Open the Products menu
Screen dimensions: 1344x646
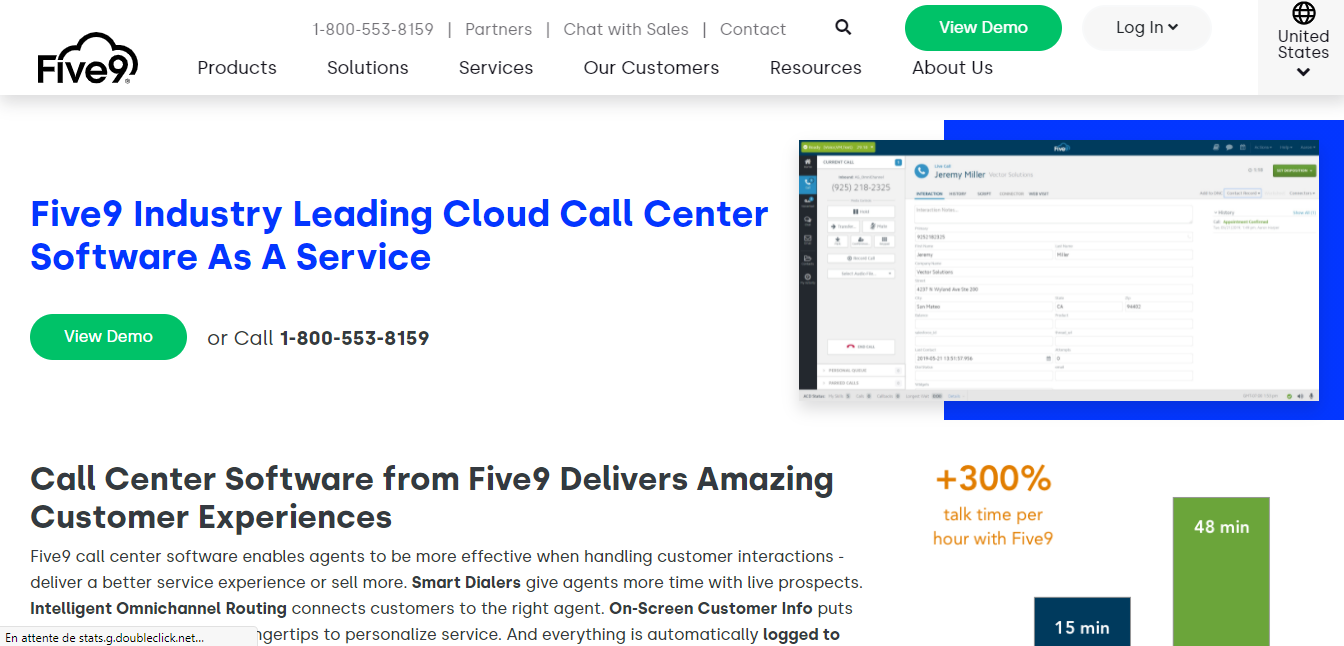tap(237, 68)
